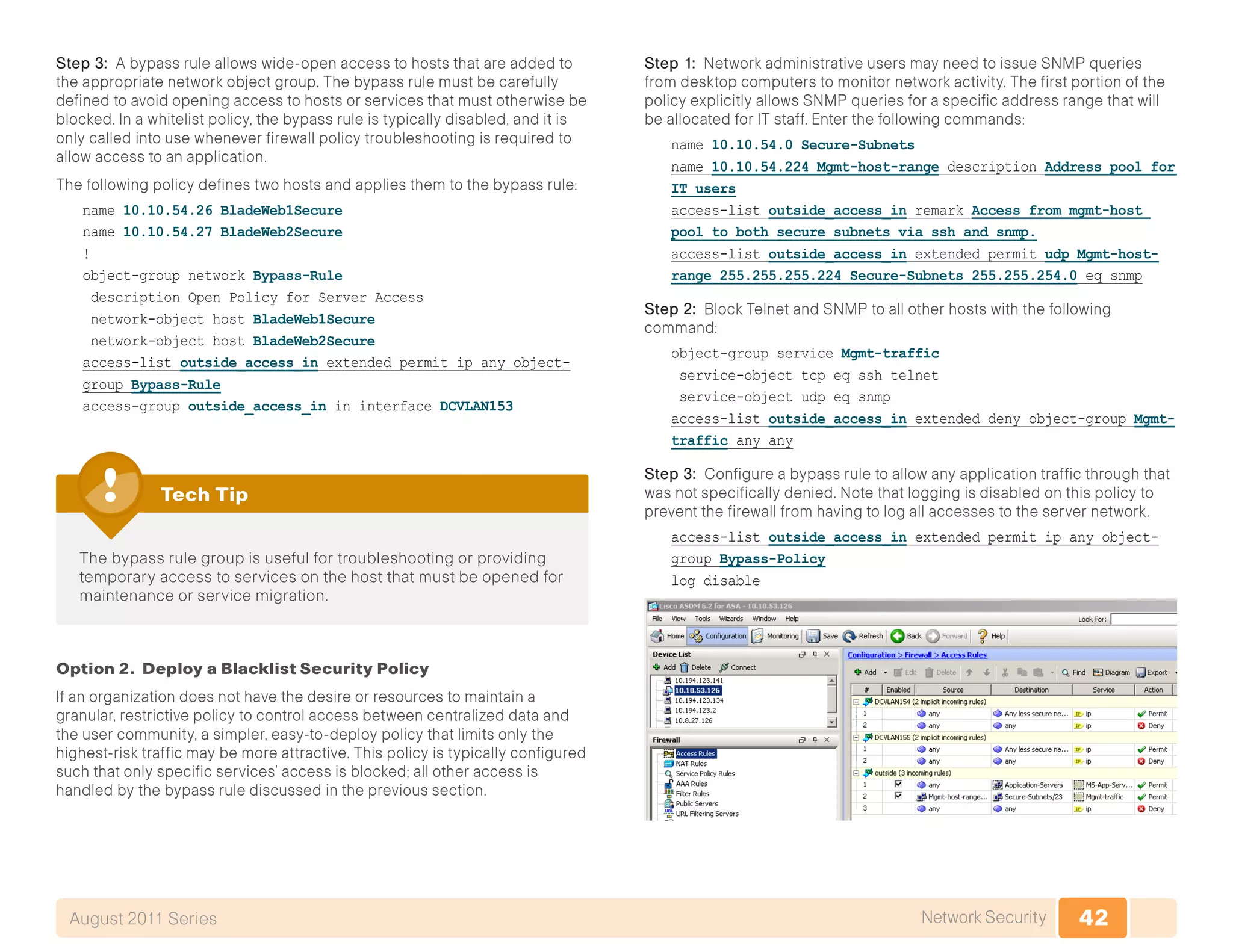
Task: Collapse the DCVLAN155 rule group
Action: point(856,737)
